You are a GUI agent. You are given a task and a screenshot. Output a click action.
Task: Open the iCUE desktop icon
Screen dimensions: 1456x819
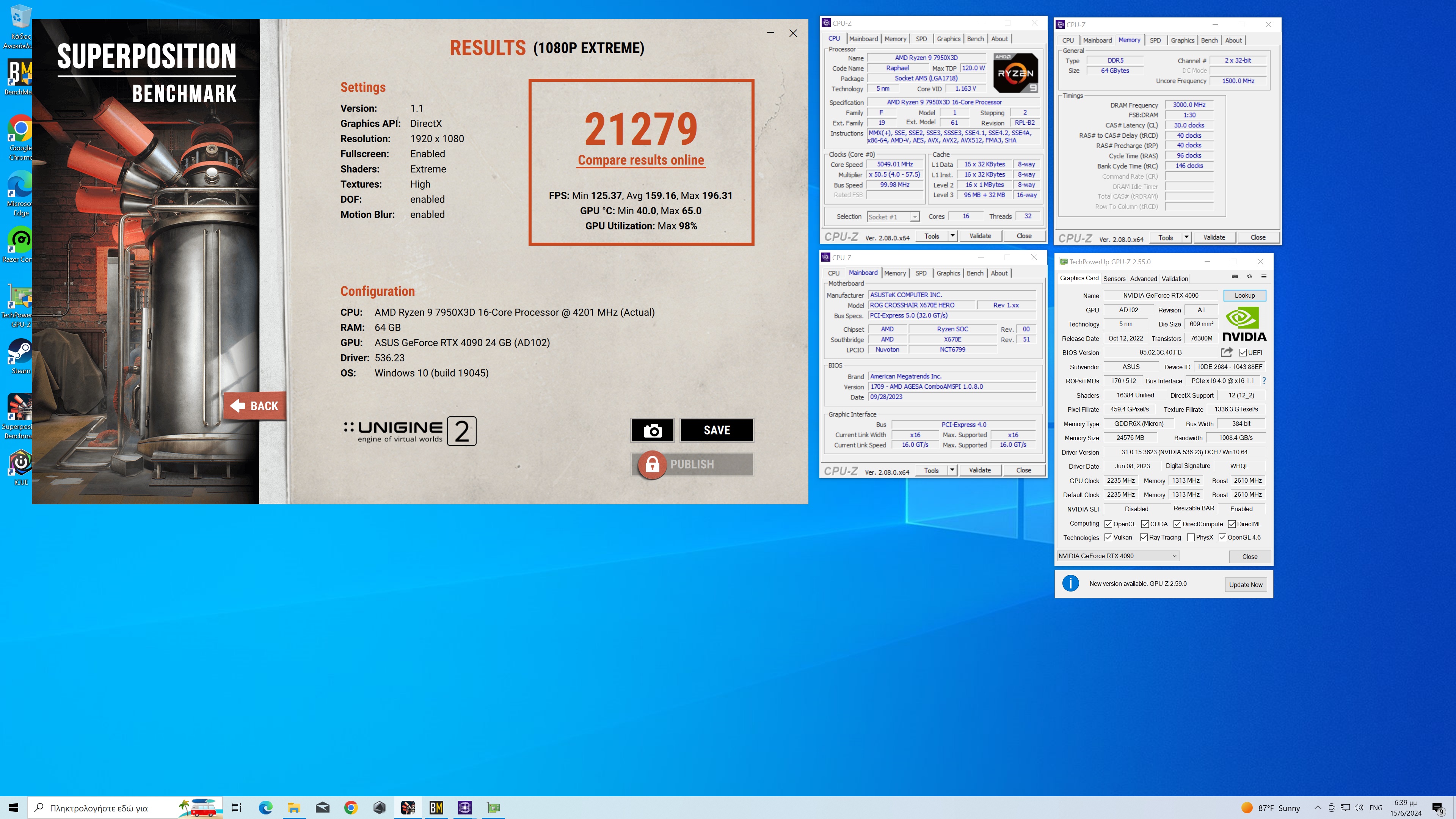(x=20, y=467)
